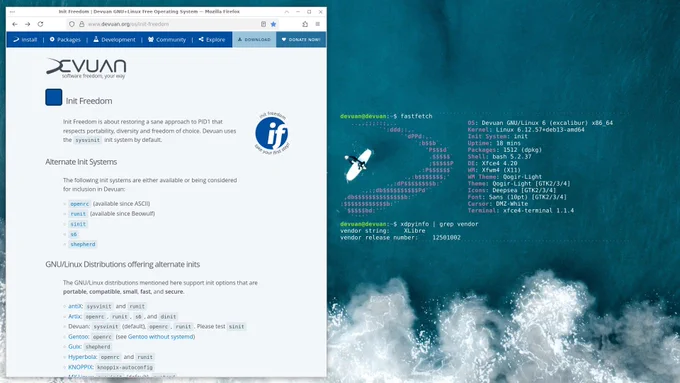Click terminal line 'OS: Devuan GNU/Linux 6'
The height and width of the screenshot is (383, 680).
pyautogui.click(x=540, y=123)
